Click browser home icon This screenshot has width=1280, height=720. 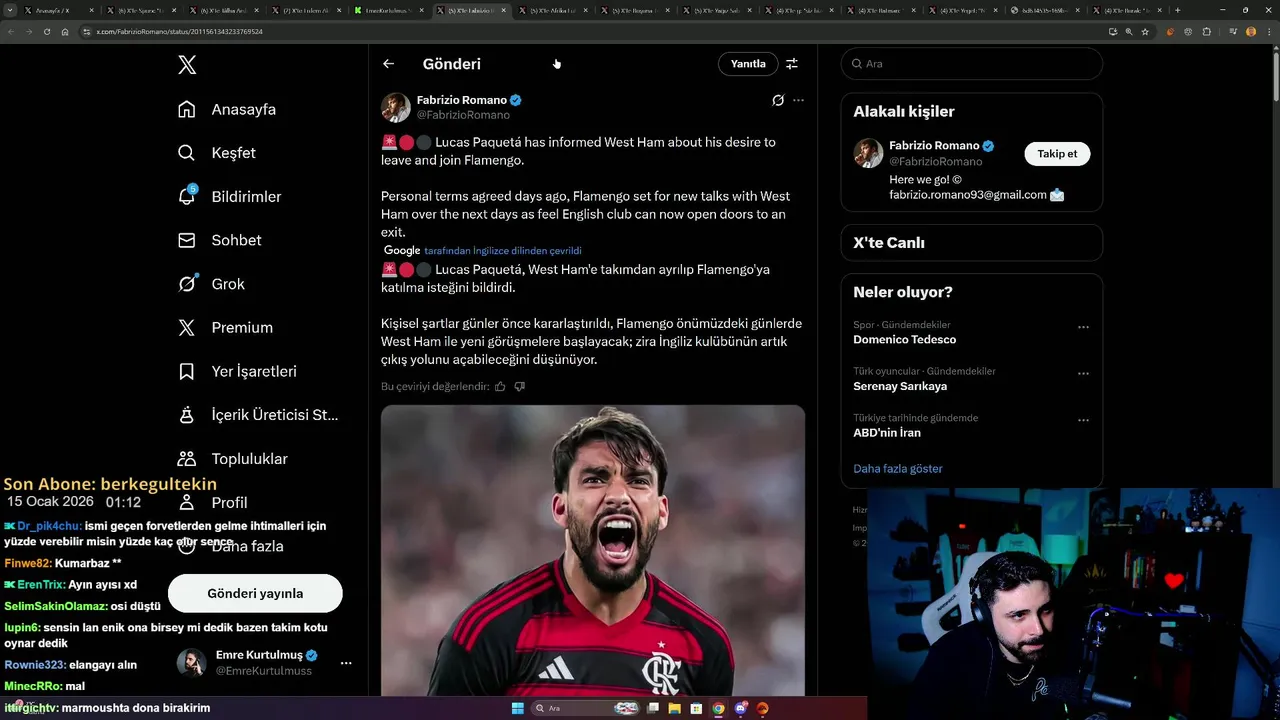point(65,31)
